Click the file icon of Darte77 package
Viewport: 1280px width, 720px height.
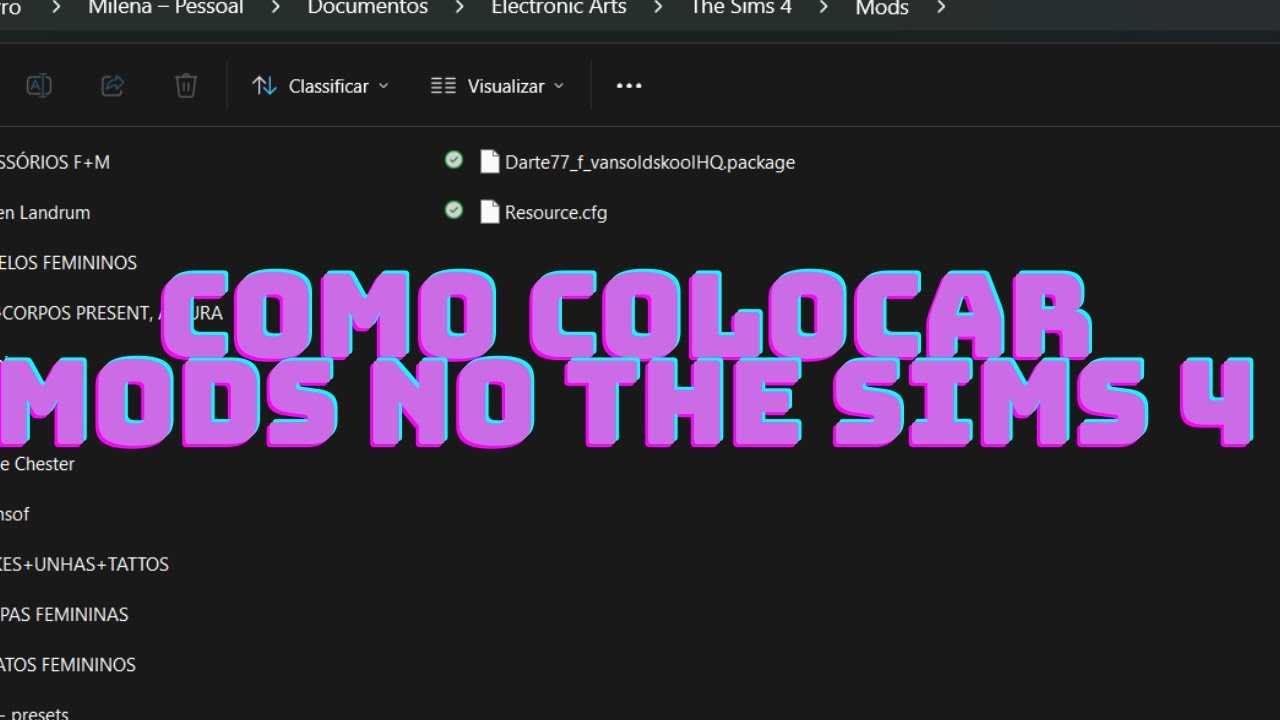(x=489, y=162)
